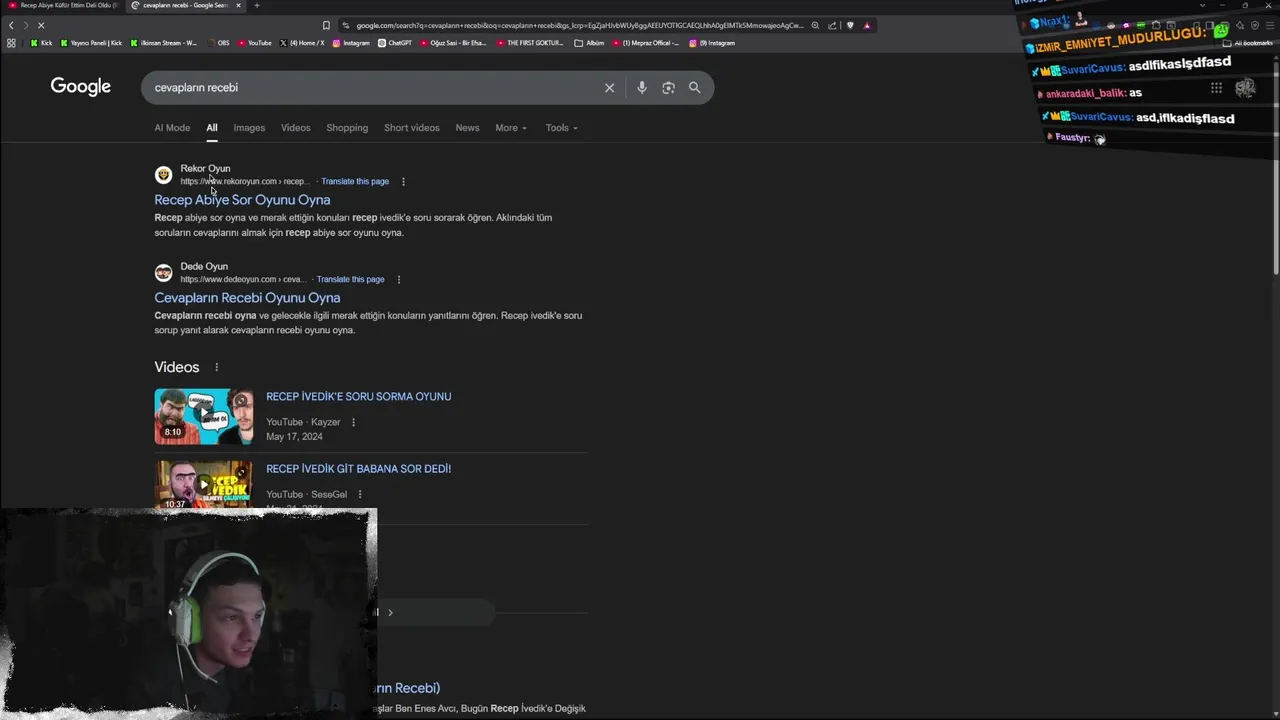Translate the Dede Oyun page

tap(350, 280)
